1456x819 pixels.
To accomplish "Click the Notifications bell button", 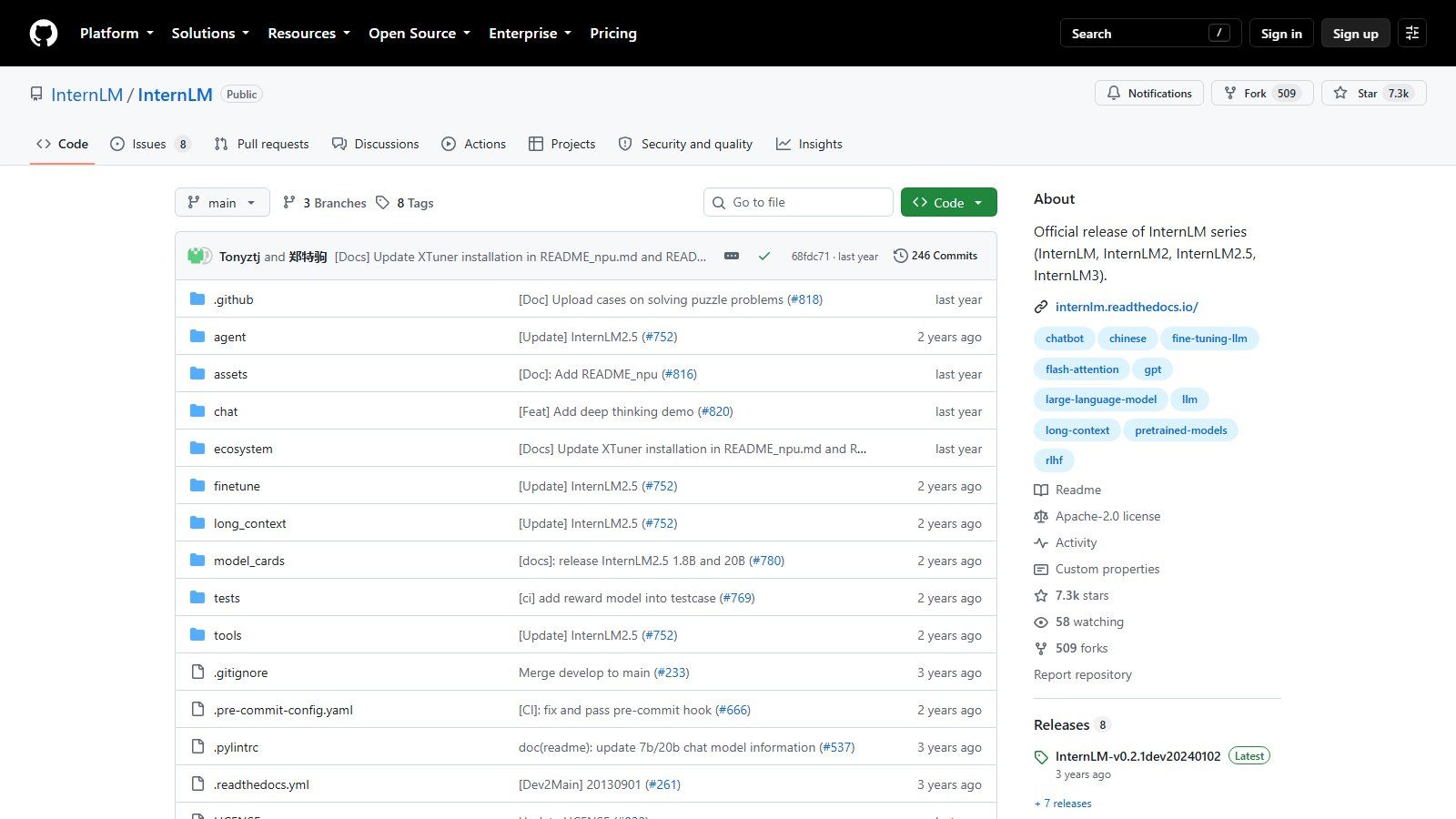I will (x=1149, y=93).
